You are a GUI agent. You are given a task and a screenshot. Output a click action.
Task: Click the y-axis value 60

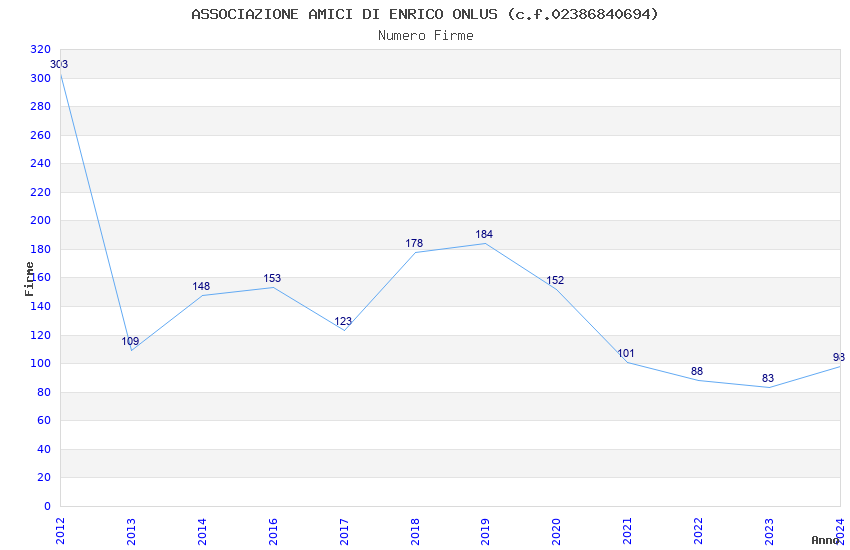click(x=44, y=420)
